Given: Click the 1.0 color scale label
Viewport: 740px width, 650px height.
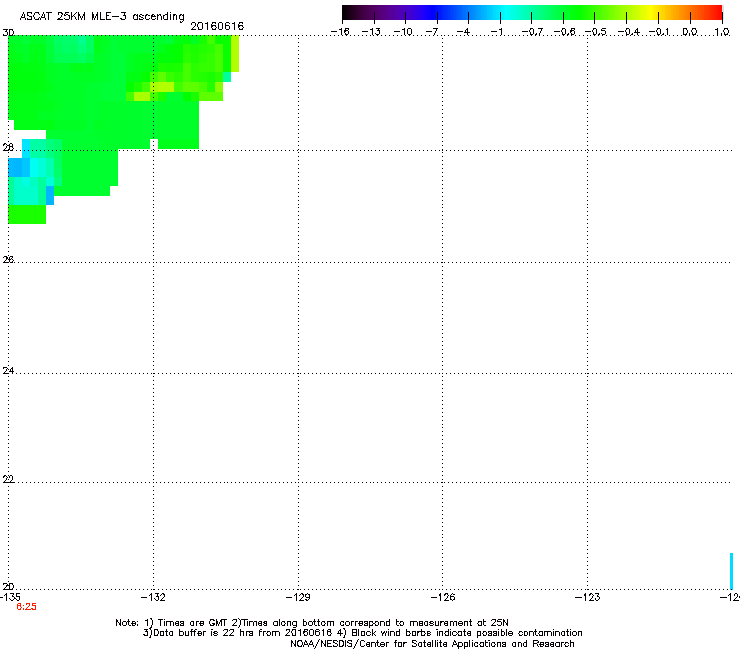Looking at the screenshot, I should [722, 32].
